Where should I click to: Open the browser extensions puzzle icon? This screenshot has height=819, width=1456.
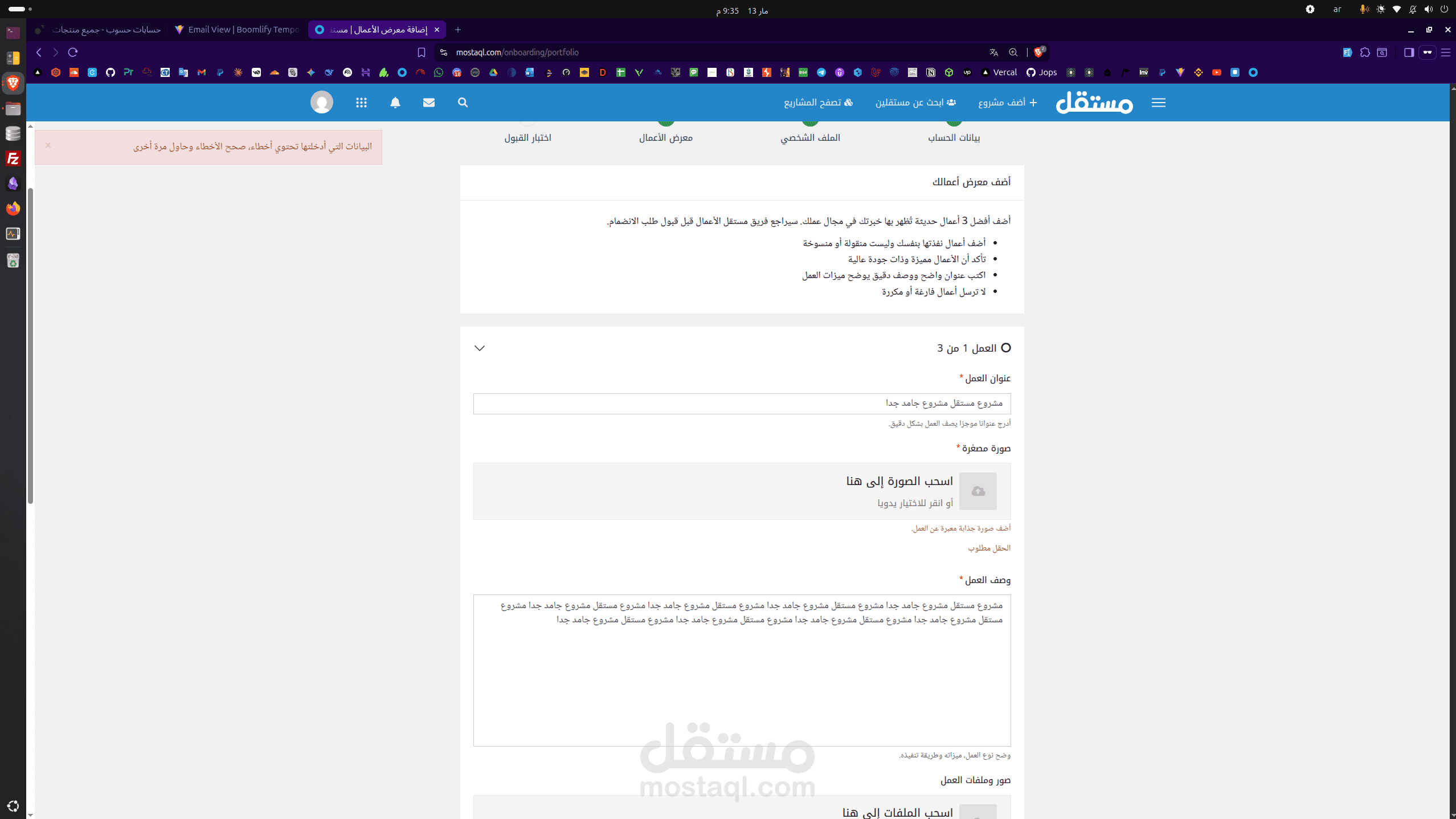click(x=1365, y=52)
